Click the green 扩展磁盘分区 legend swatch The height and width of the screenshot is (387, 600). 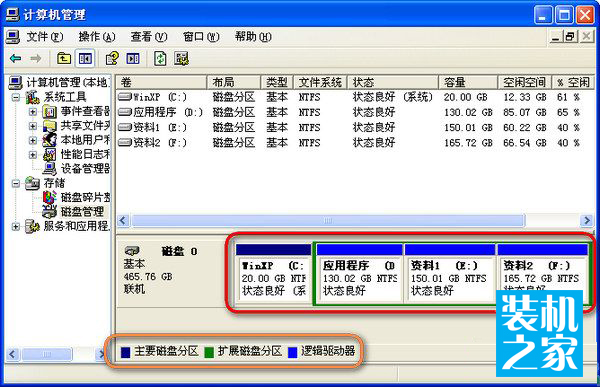point(209,352)
